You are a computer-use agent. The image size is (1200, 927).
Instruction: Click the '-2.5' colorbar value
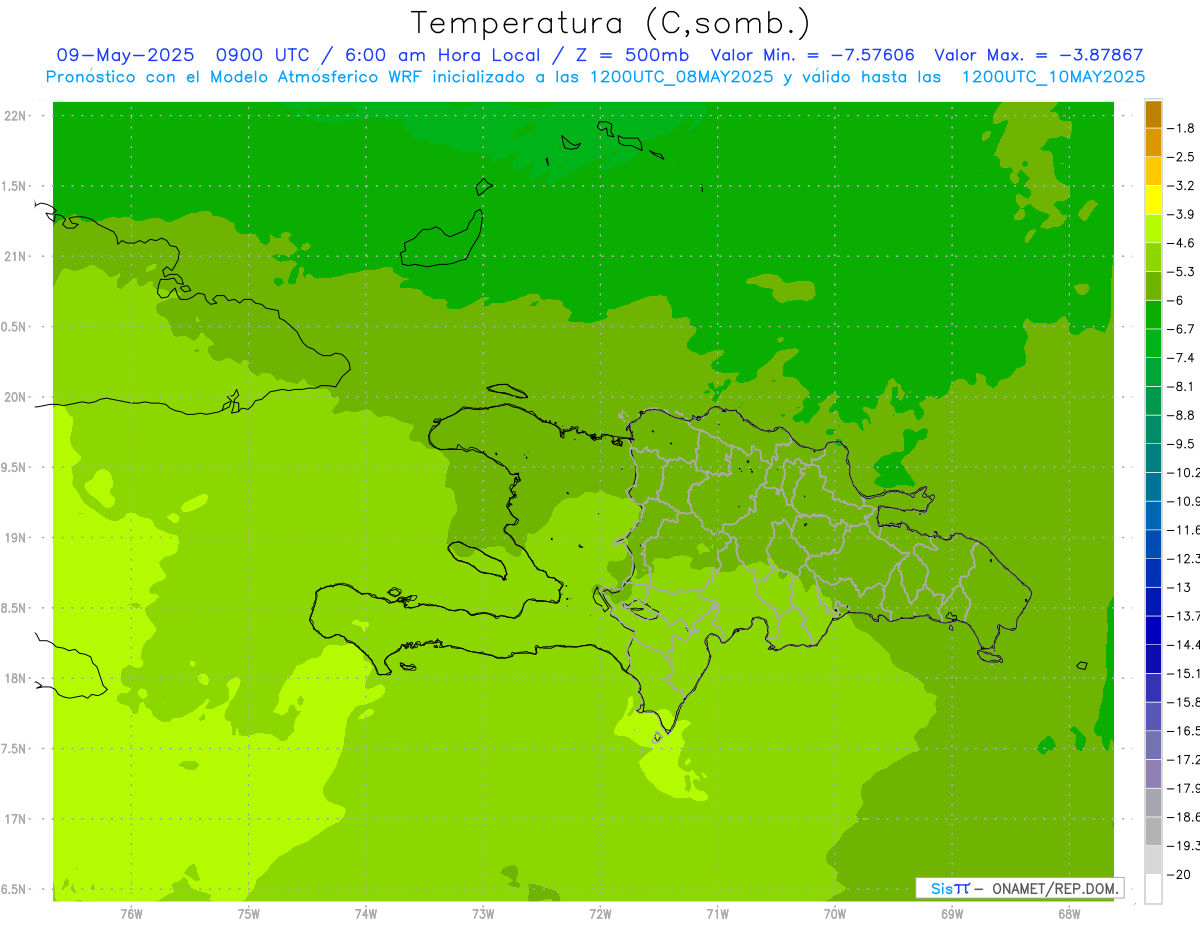click(1182, 157)
